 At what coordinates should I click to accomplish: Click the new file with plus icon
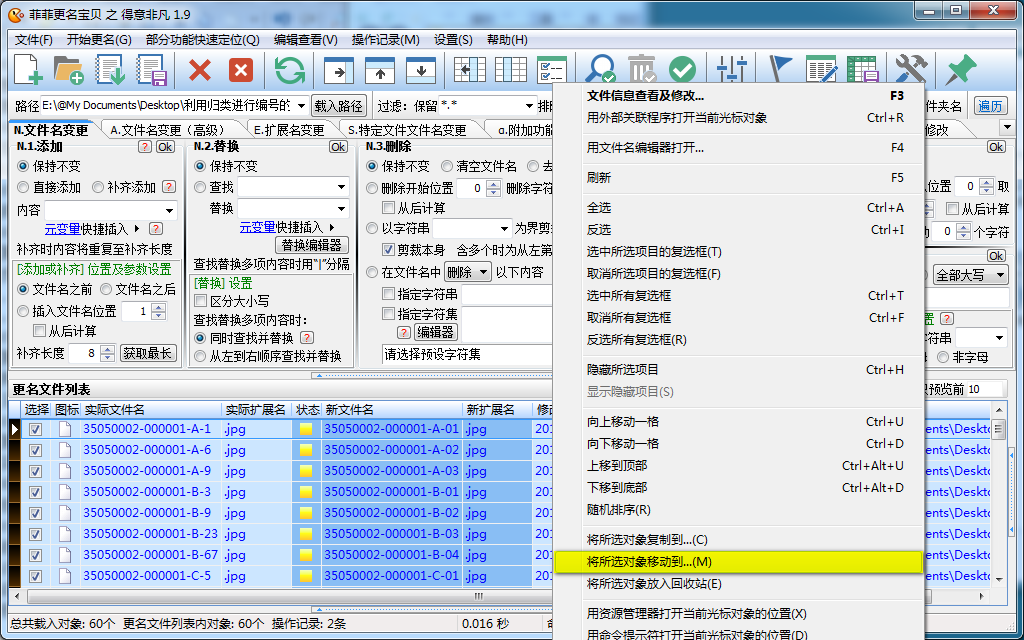28,69
